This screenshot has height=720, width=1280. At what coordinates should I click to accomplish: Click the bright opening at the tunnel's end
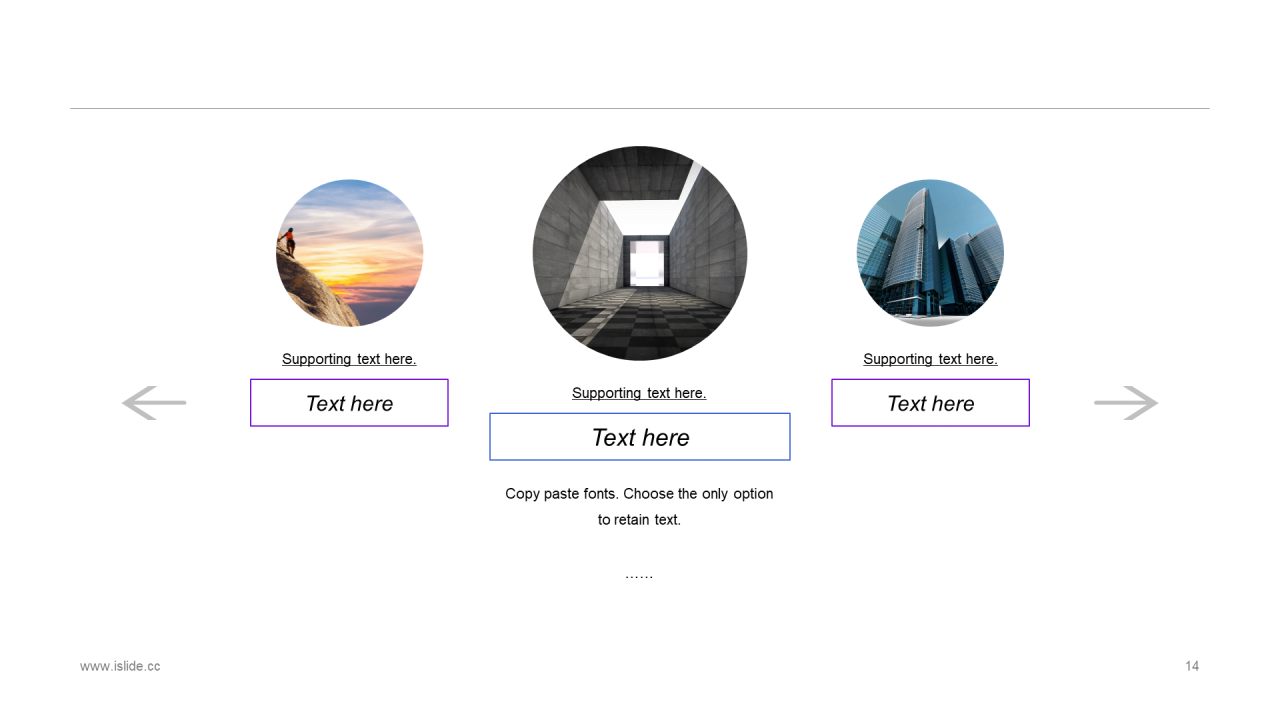point(647,262)
